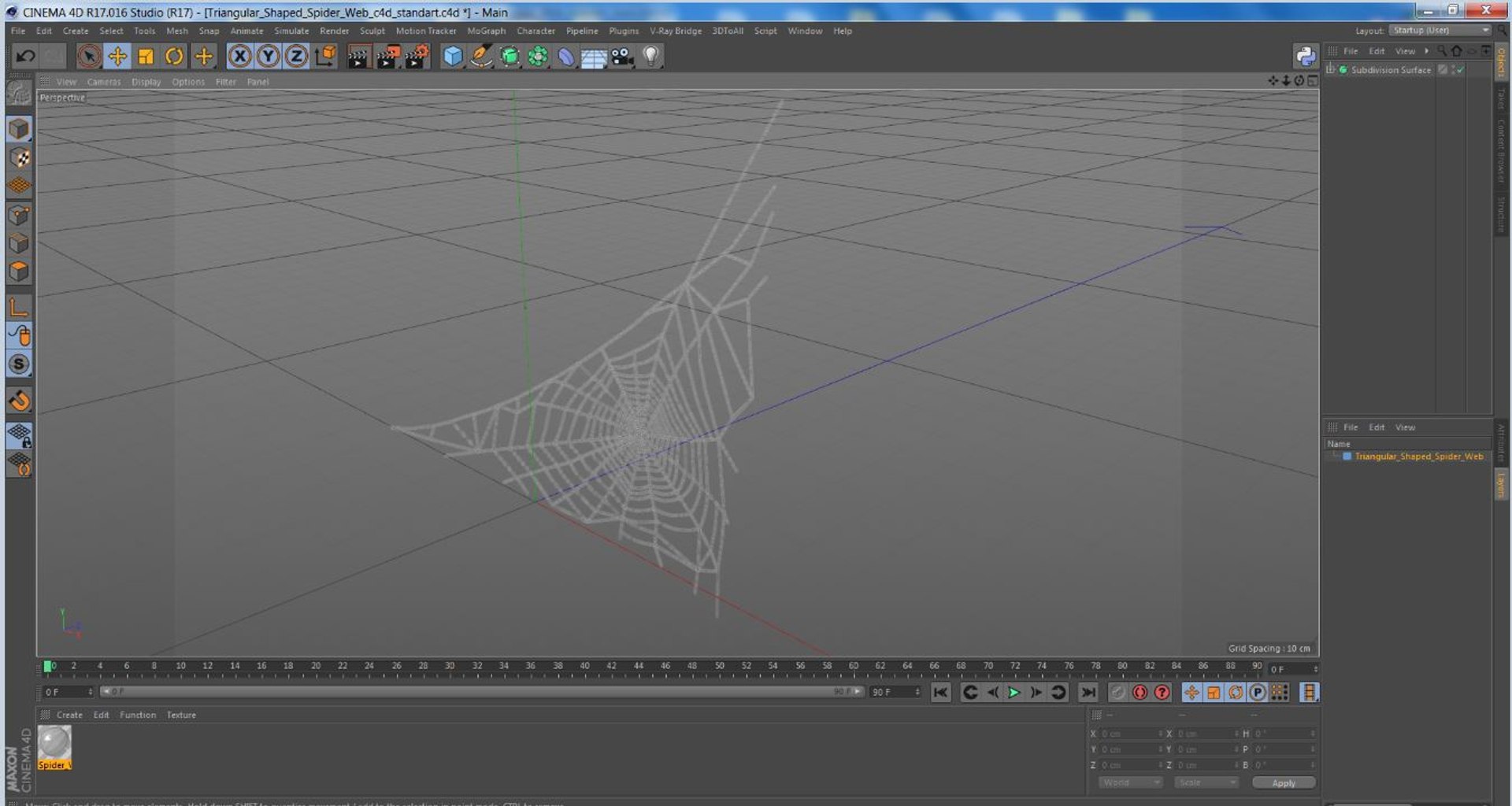Click the 0 F start frame field
Image resolution: width=1512 pixels, height=806 pixels.
(69, 692)
